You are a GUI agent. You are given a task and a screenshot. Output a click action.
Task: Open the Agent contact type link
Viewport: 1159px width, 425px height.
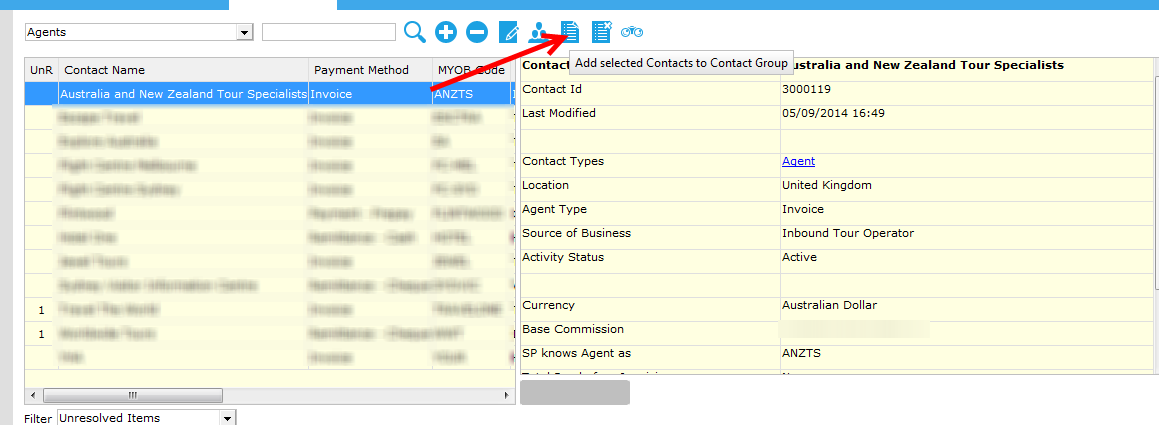pyautogui.click(x=798, y=161)
